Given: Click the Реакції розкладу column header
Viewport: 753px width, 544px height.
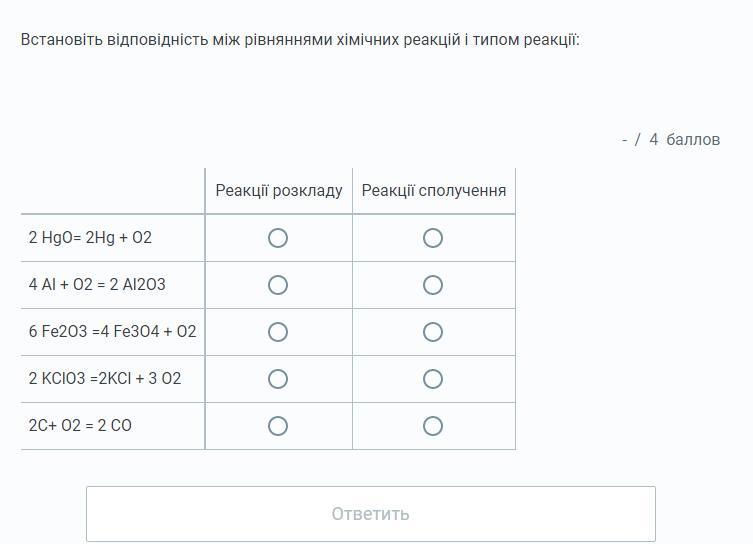Looking at the screenshot, I should [279, 191].
